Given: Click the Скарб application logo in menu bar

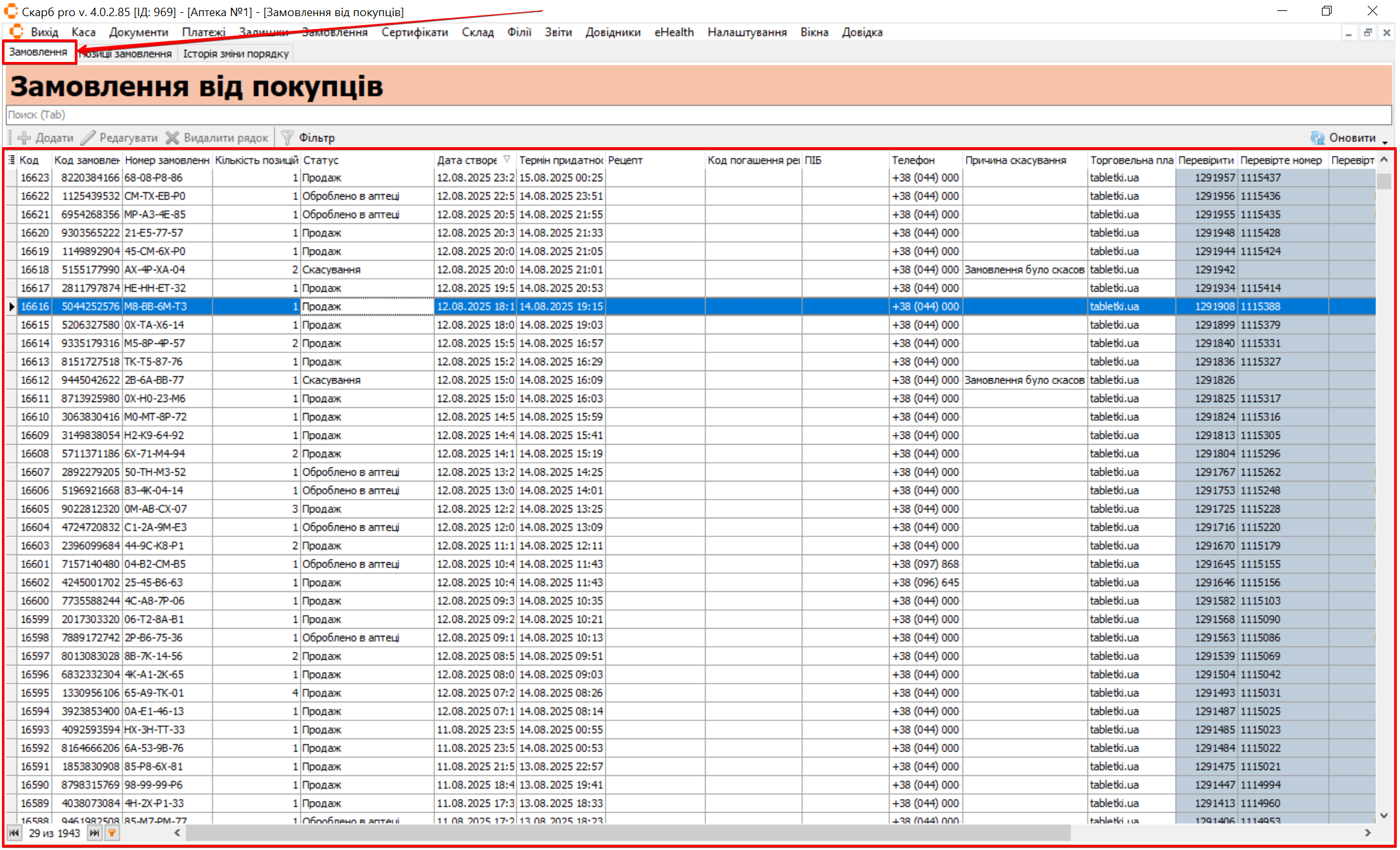Looking at the screenshot, I should coord(17,32).
